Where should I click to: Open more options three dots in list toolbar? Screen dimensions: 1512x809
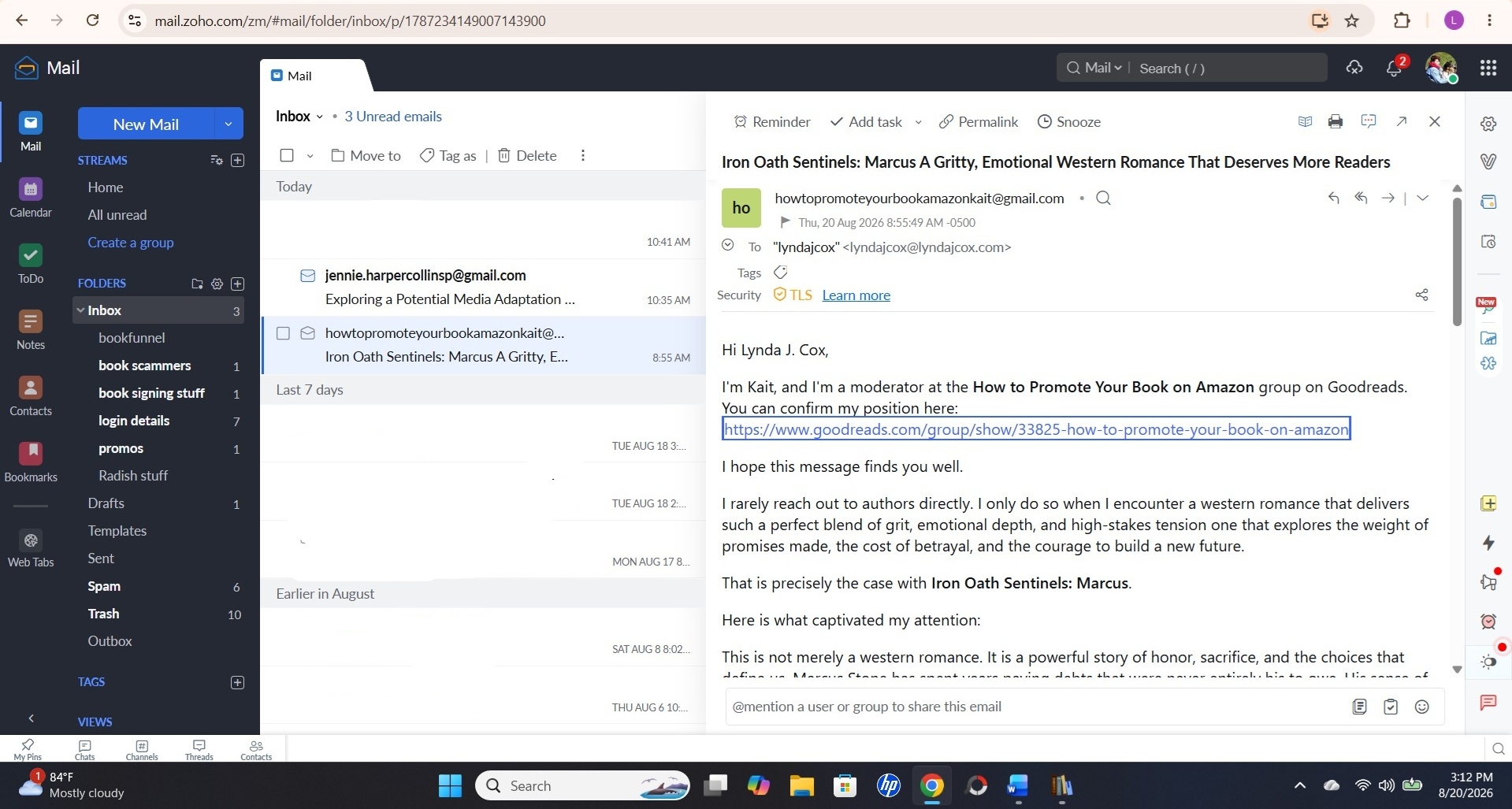pyautogui.click(x=583, y=156)
